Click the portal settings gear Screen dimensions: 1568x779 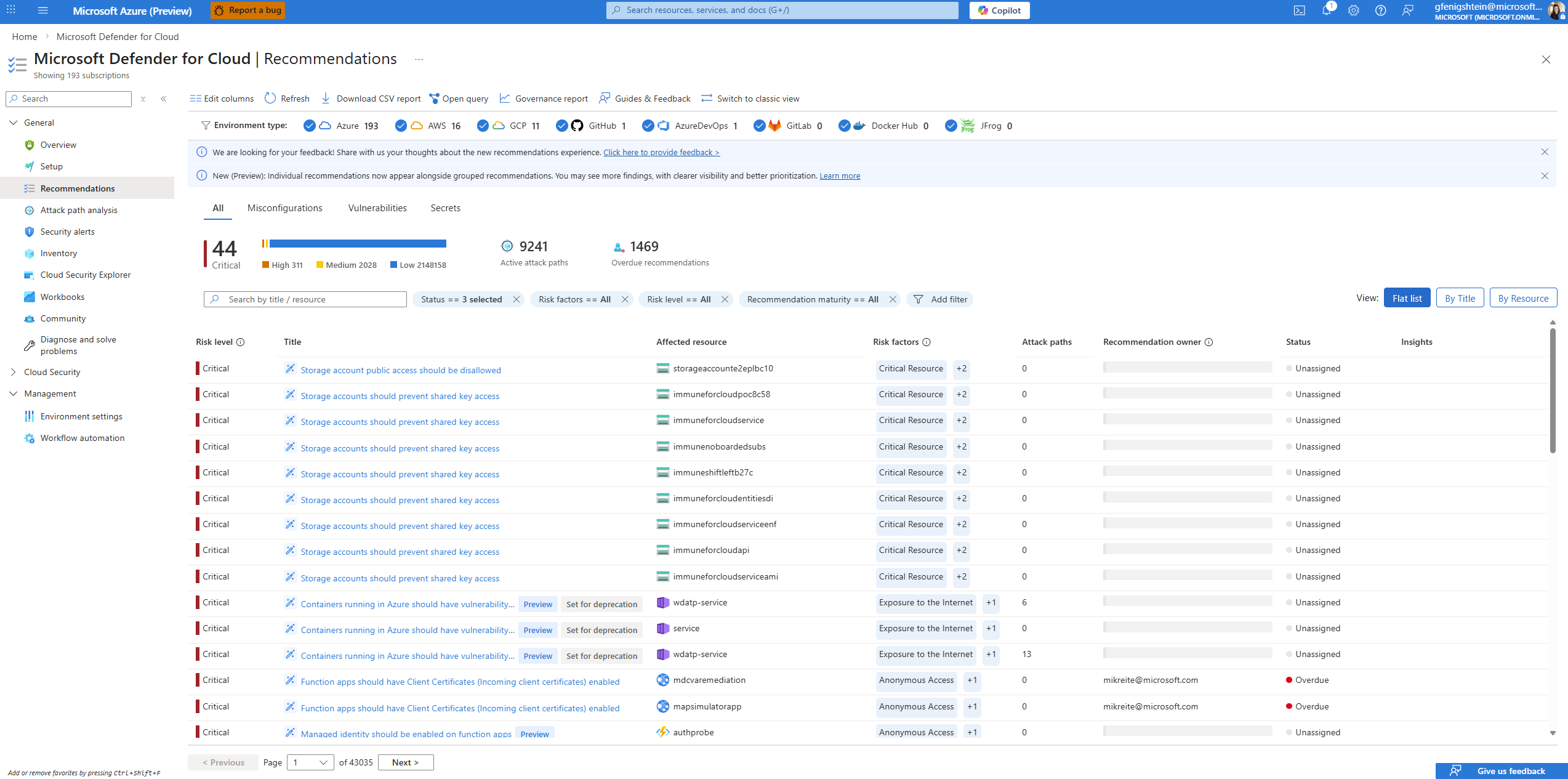coord(1353,10)
